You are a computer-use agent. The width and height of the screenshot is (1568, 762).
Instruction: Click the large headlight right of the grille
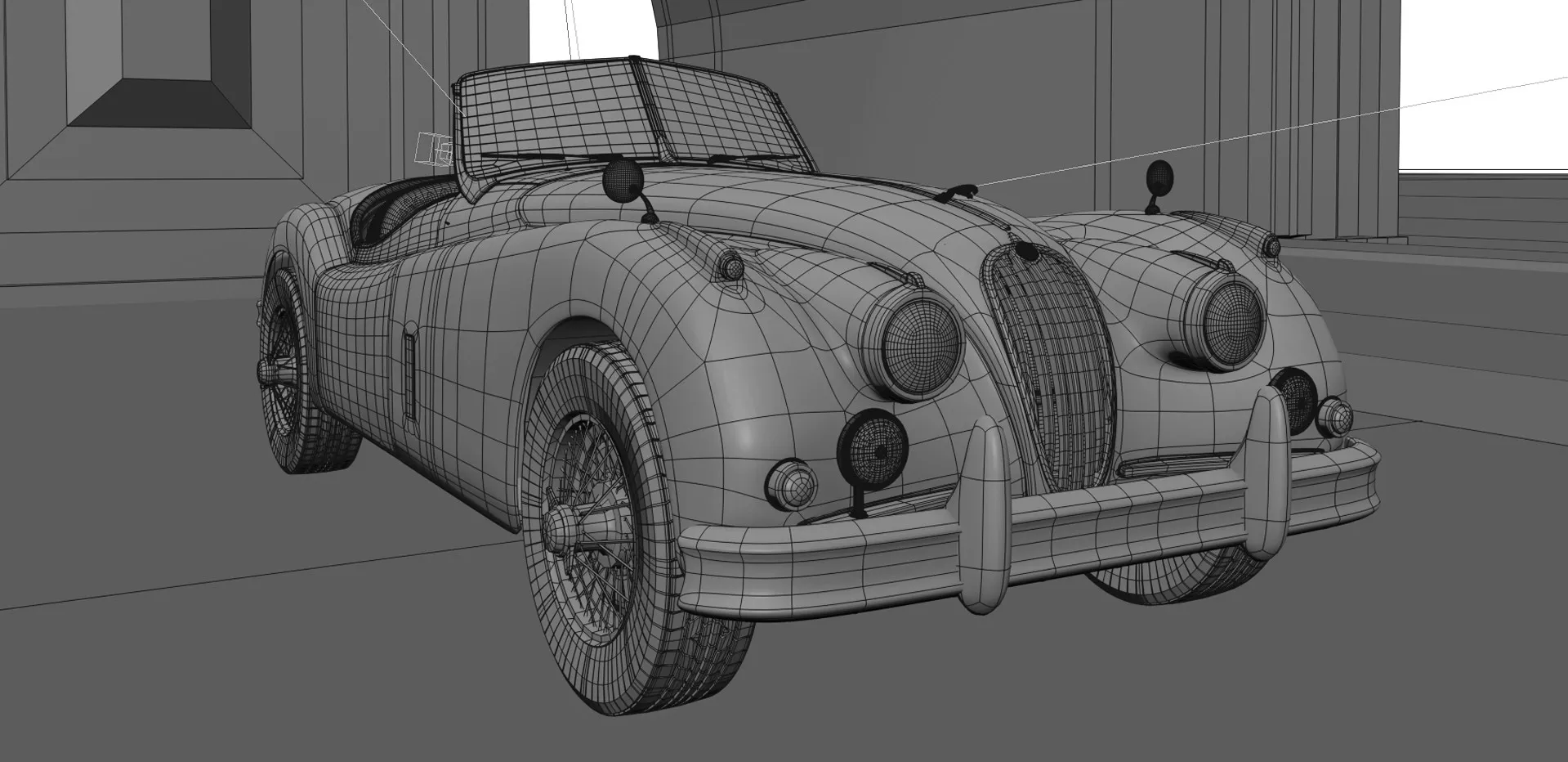click(1234, 313)
